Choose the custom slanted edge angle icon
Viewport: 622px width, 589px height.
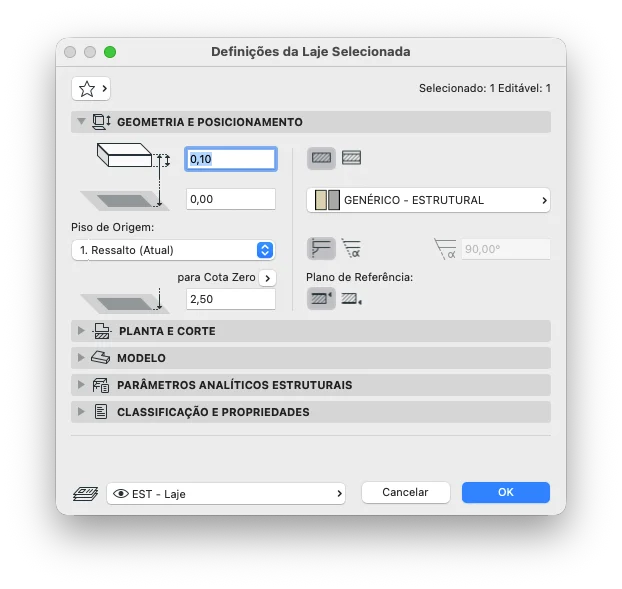(x=351, y=249)
